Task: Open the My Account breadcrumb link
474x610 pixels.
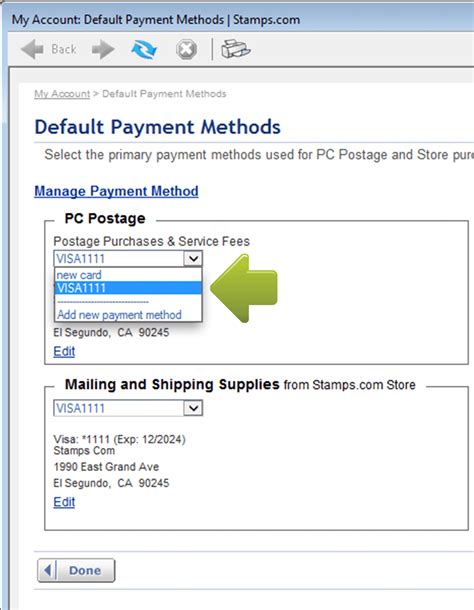Action: pos(62,94)
